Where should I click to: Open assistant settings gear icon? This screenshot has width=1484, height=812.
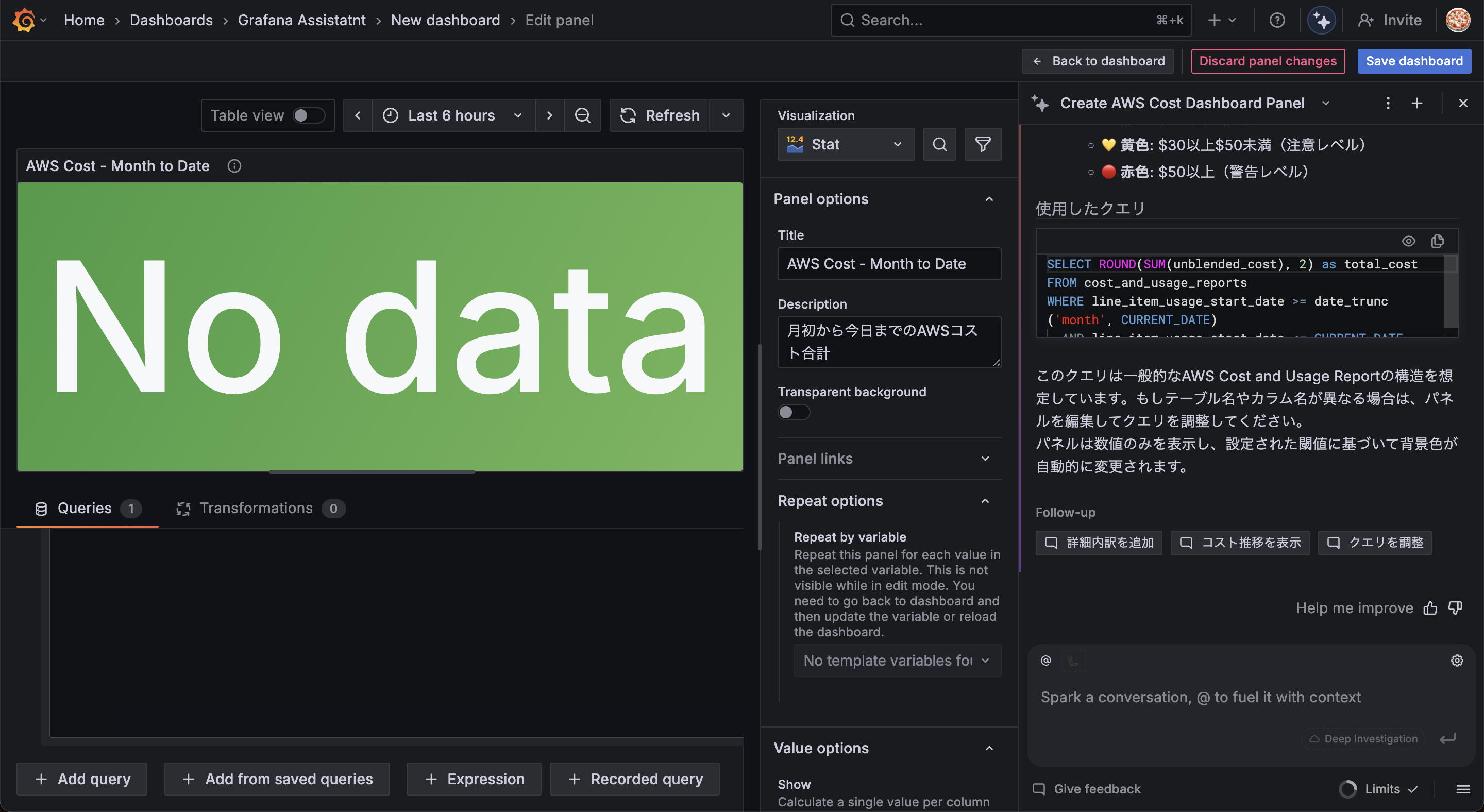coord(1456,661)
